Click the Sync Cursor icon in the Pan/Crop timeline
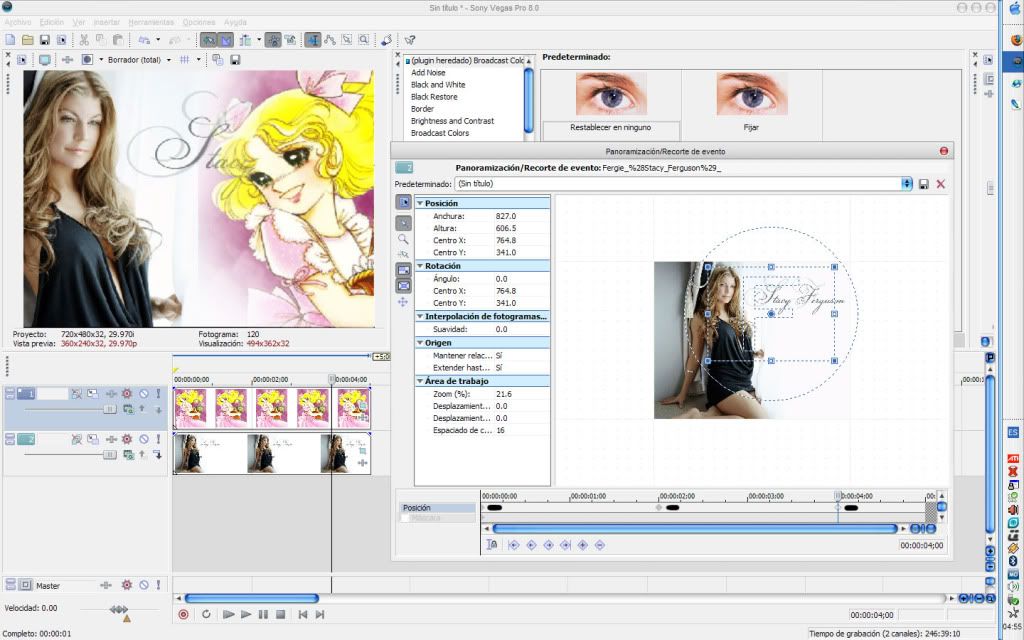The width and height of the screenshot is (1024, 640). click(x=492, y=545)
